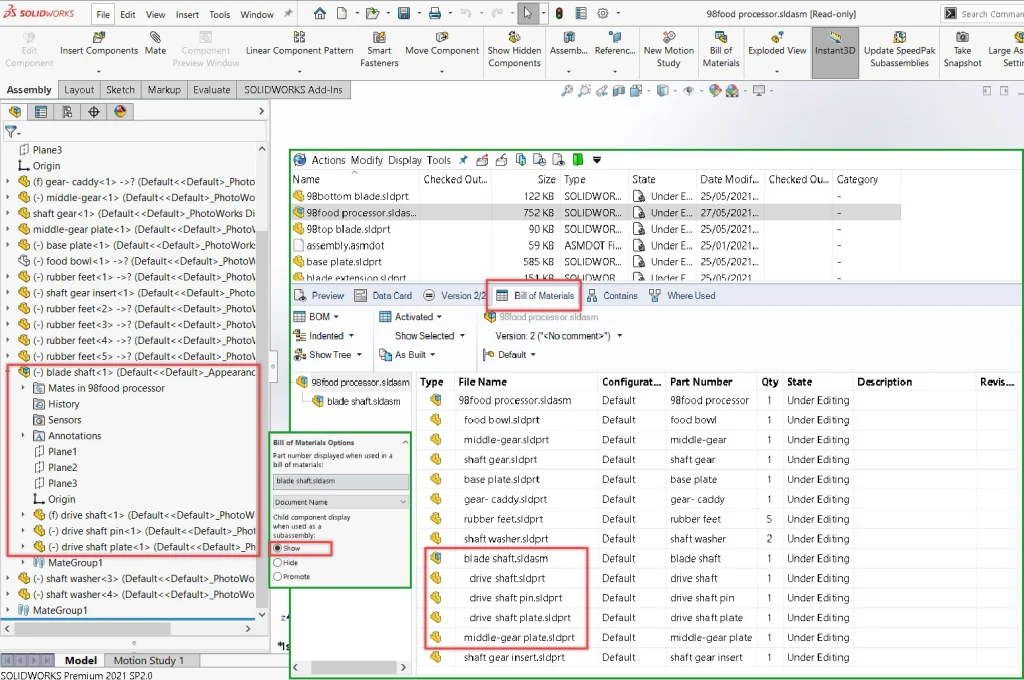Viewport: 1024px width, 680px height.
Task: Click the New Motion Study tool
Action: point(668,50)
